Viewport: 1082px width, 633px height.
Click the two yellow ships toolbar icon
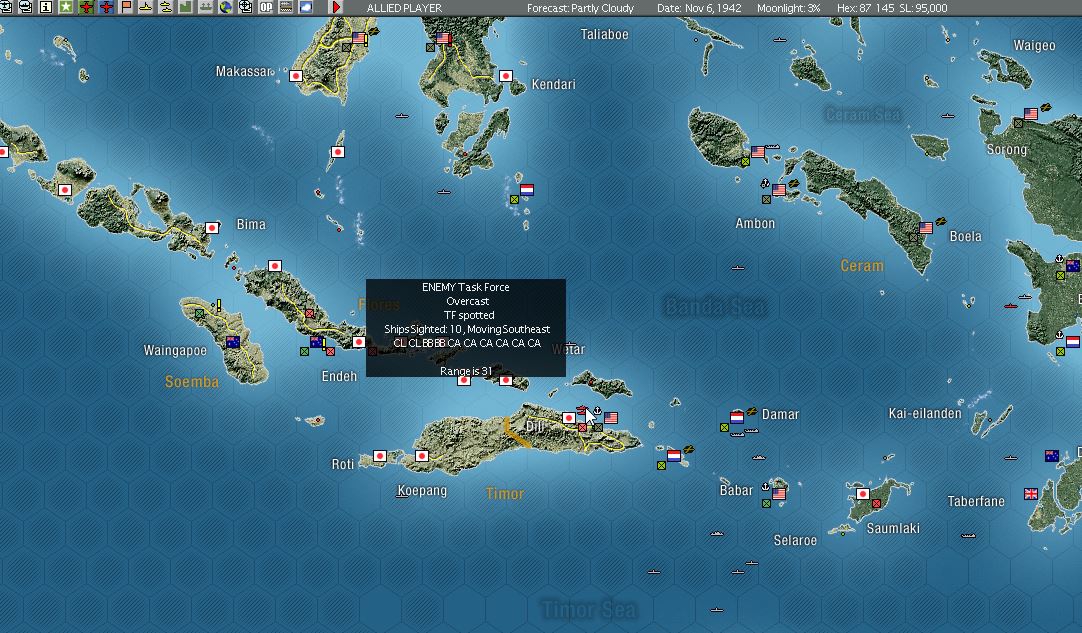[x=166, y=8]
